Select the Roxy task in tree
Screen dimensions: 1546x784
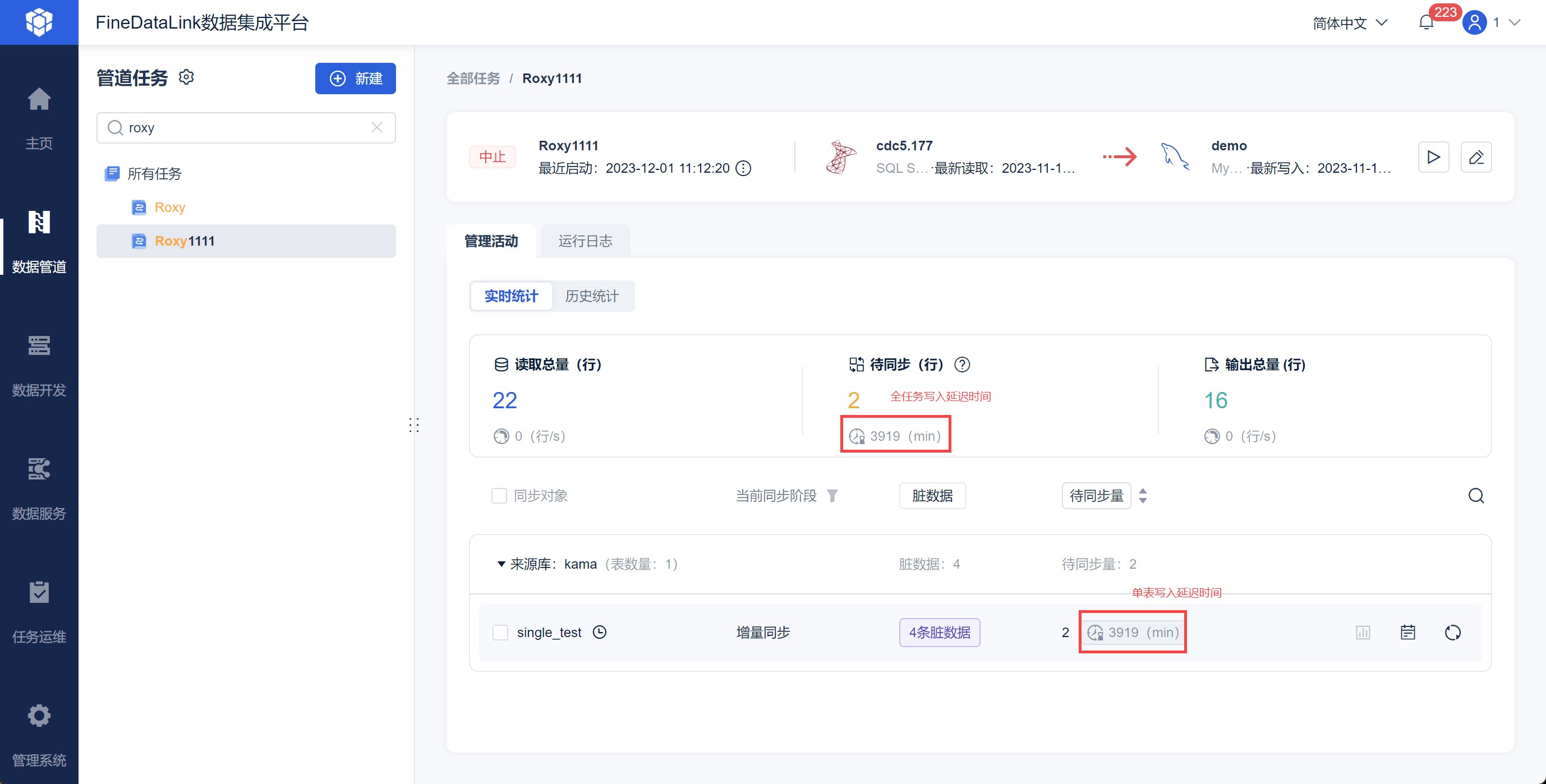pyautogui.click(x=169, y=207)
